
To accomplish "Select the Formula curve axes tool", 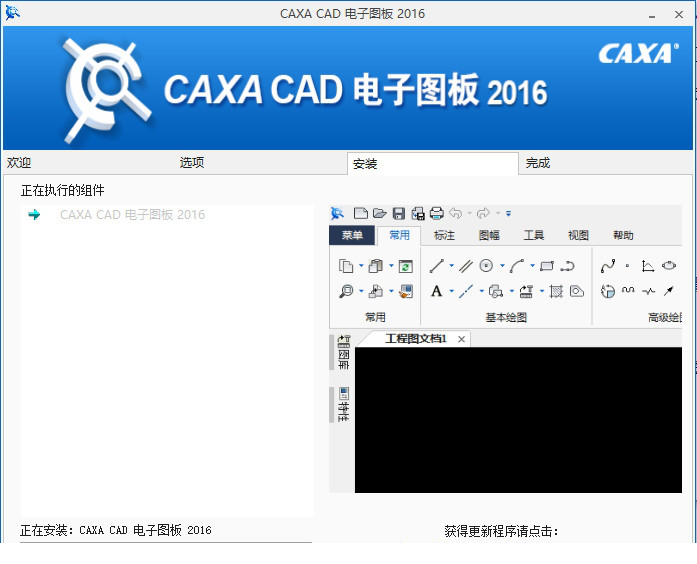I will tap(648, 266).
